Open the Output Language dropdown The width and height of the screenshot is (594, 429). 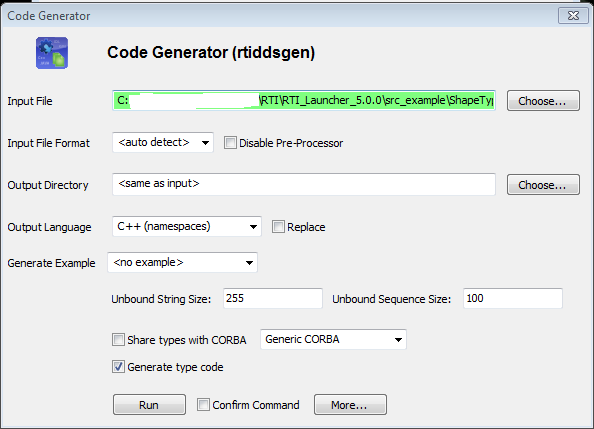click(187, 227)
